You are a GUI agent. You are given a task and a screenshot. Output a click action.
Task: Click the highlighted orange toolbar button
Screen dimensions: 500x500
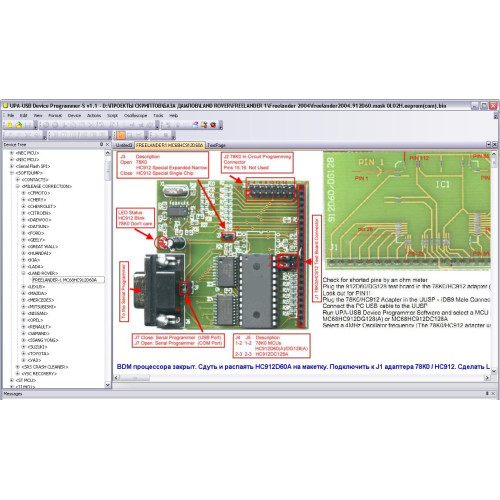click(121, 135)
